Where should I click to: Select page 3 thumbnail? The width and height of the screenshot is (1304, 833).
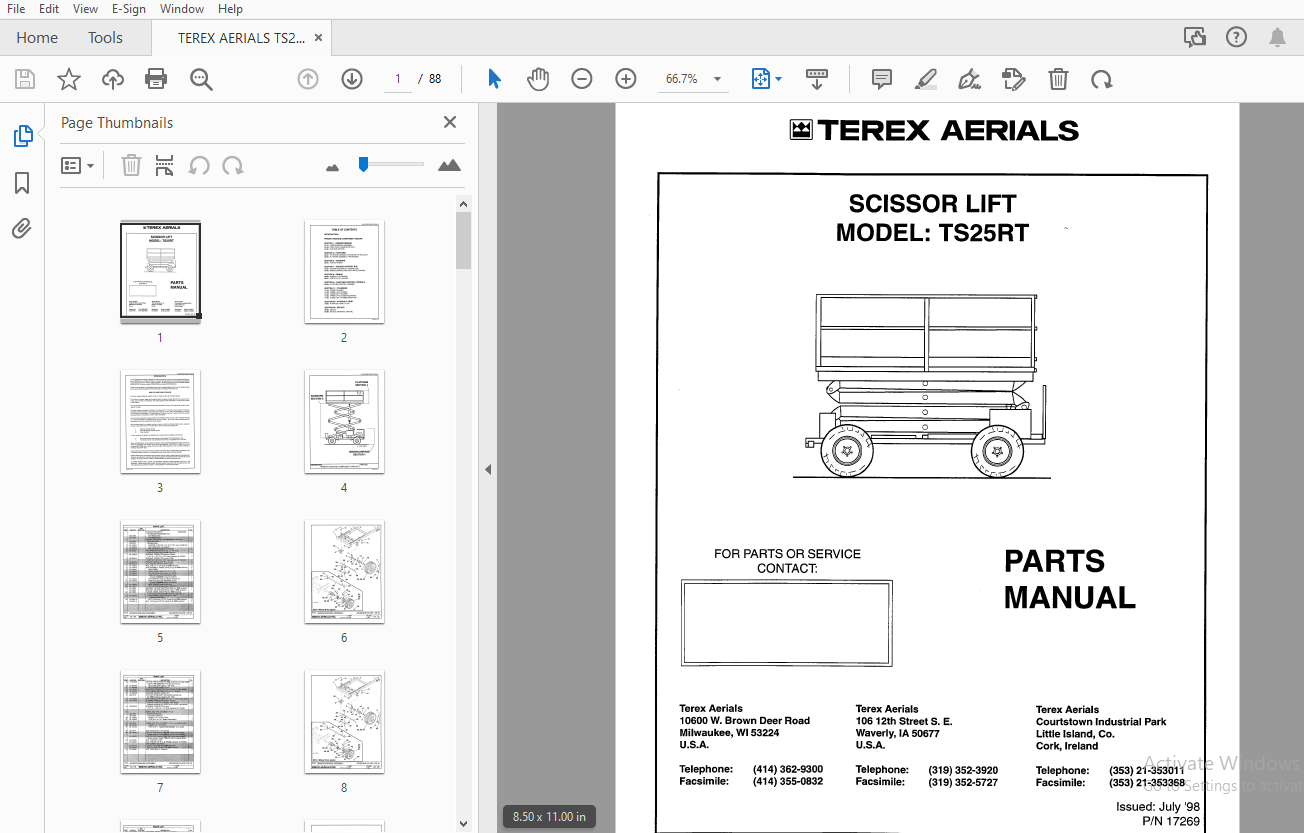tap(160, 422)
